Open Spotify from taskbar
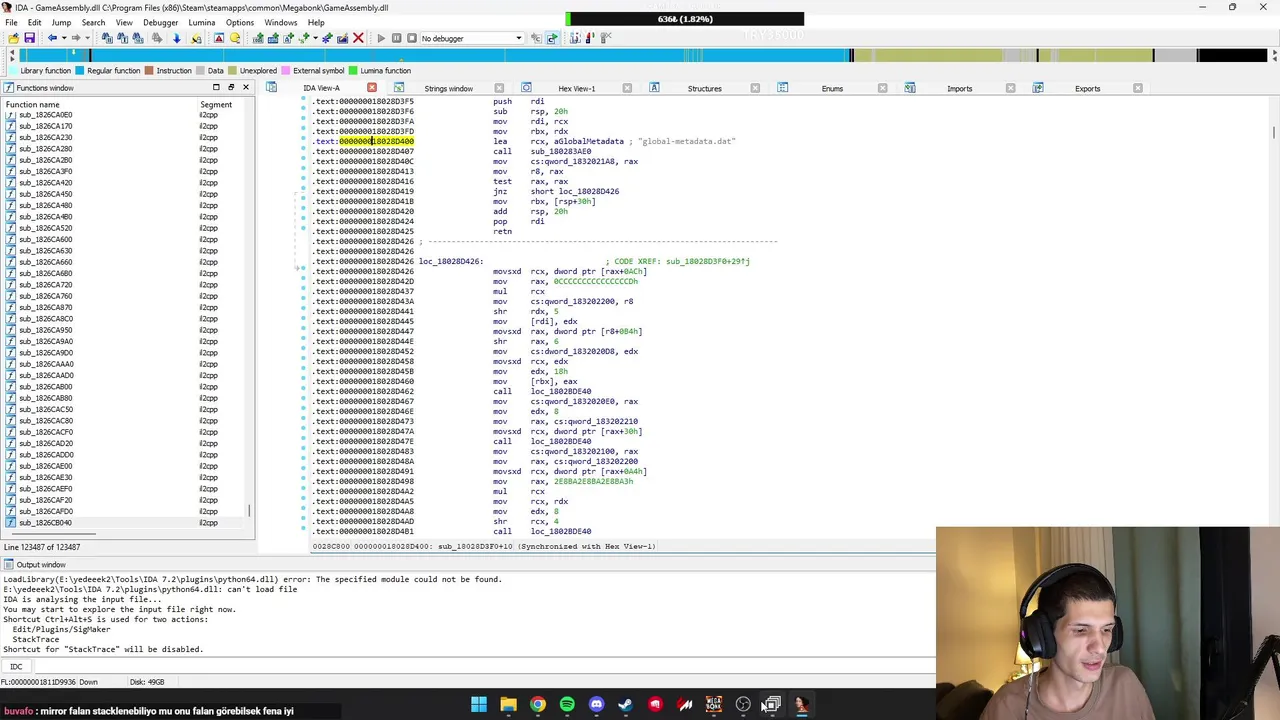This screenshot has height=720, width=1280. tap(567, 704)
